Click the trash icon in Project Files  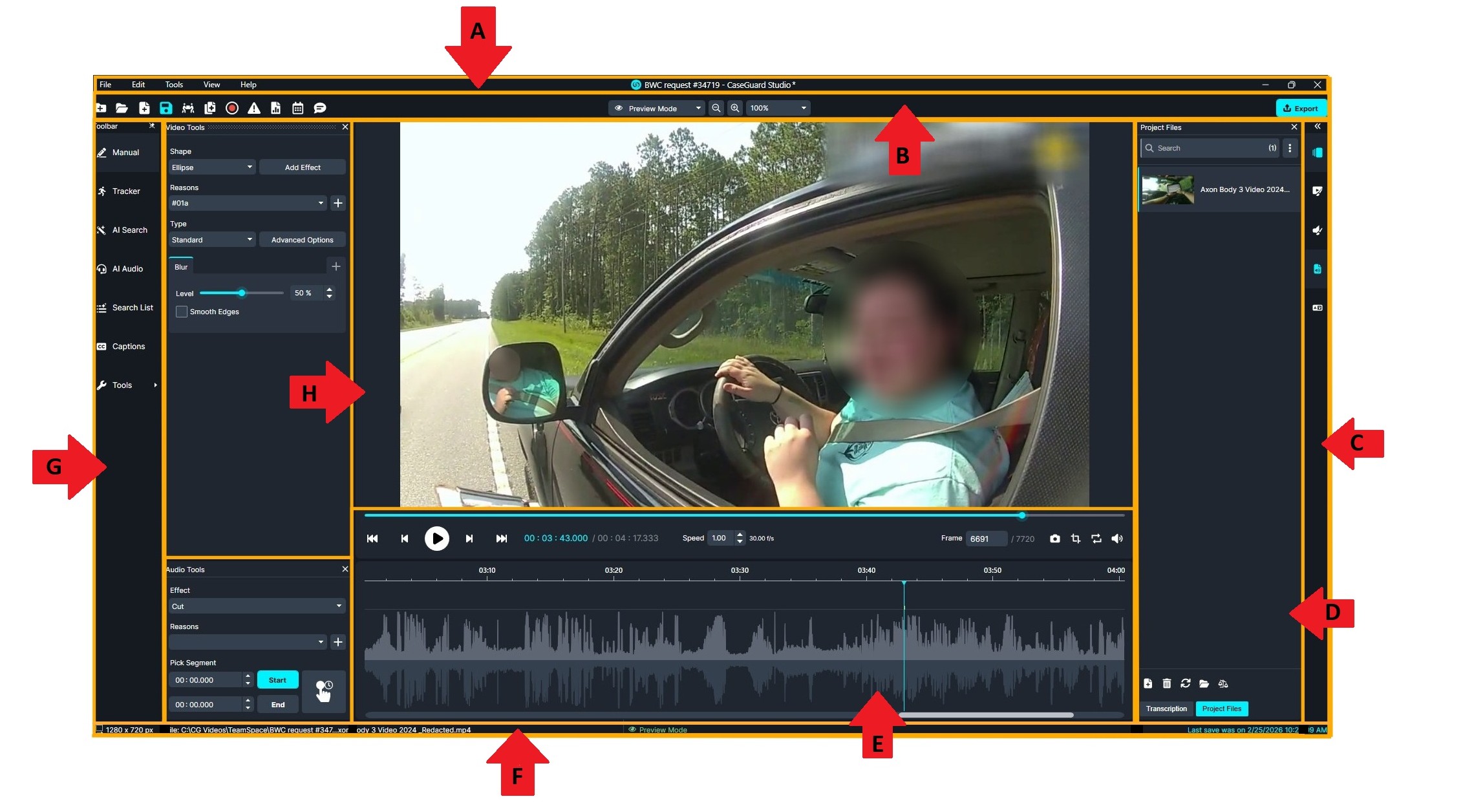pos(1166,683)
